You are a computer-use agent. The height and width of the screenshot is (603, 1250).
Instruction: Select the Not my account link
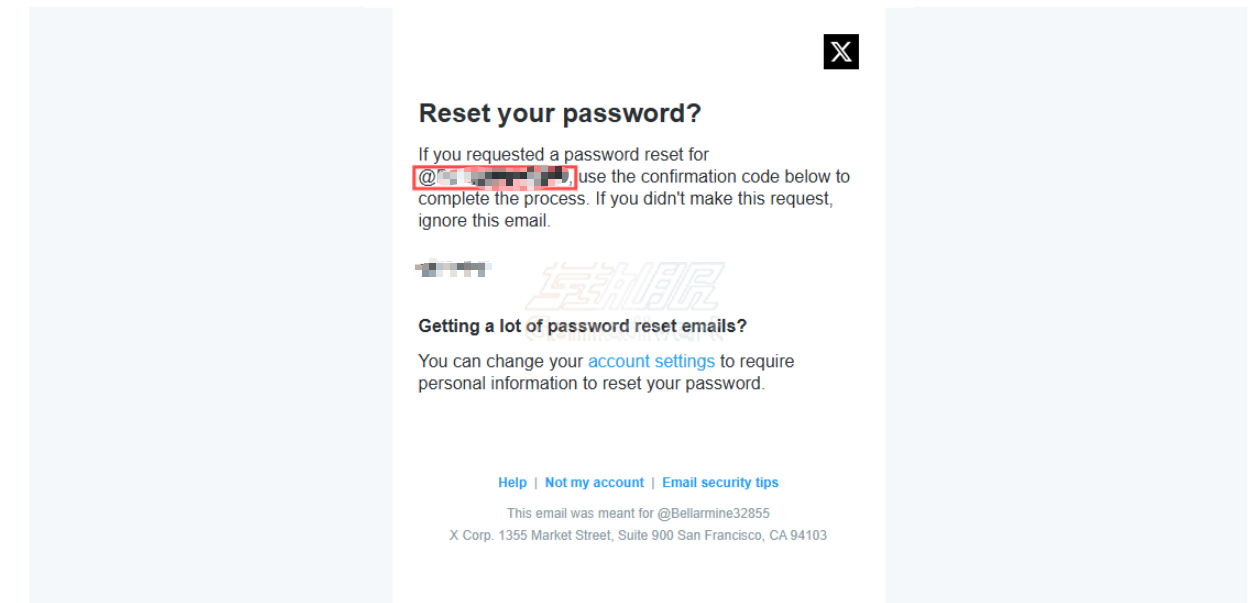click(594, 482)
